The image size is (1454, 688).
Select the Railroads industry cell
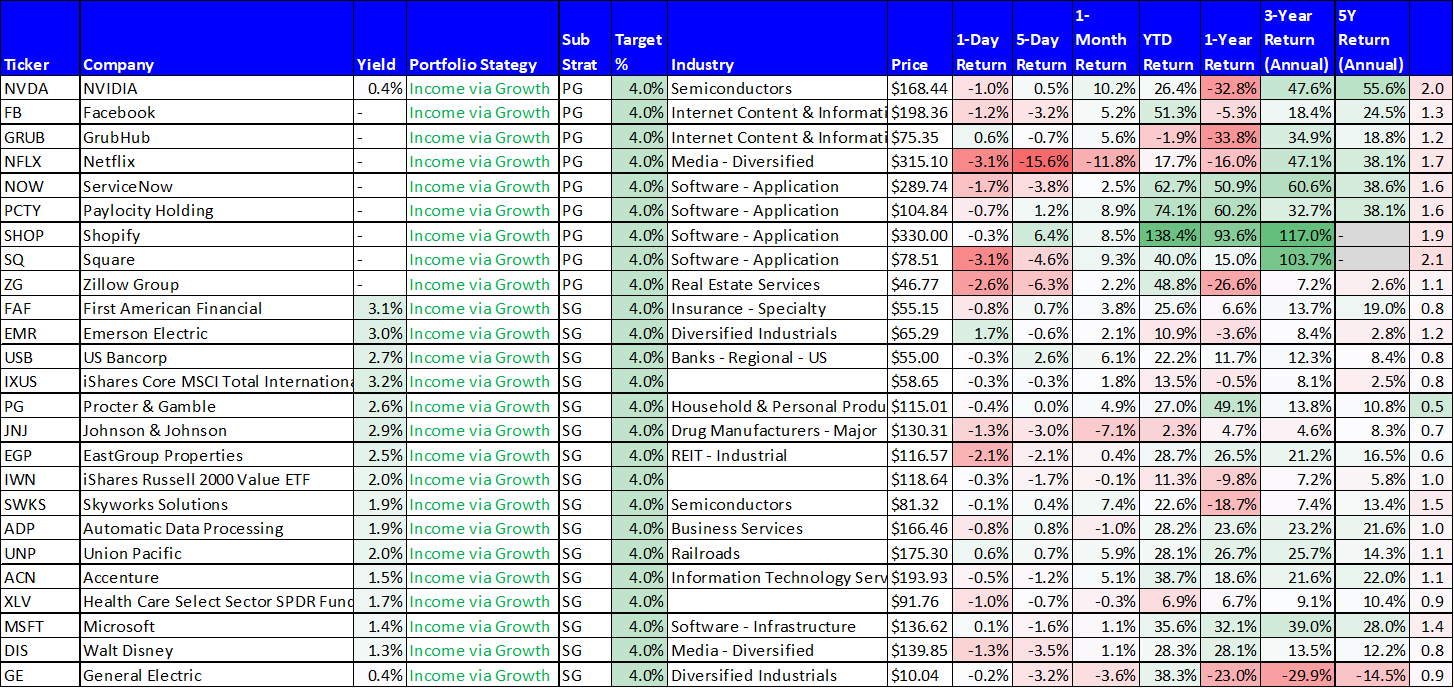tap(778, 553)
